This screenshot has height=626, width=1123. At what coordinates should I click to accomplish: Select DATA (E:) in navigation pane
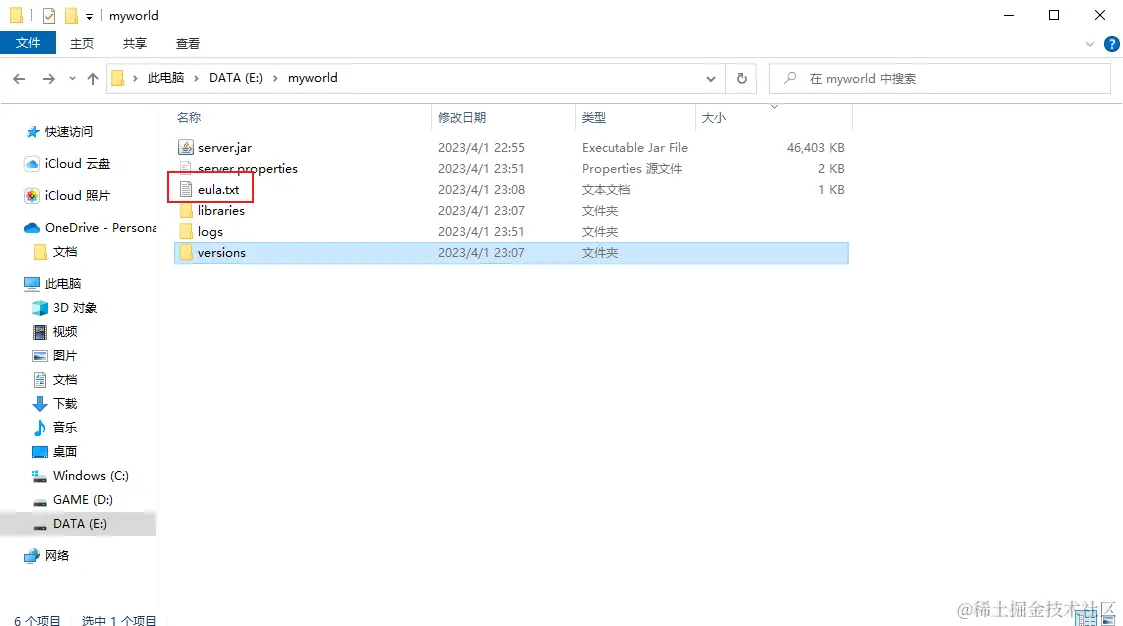click(x=78, y=524)
